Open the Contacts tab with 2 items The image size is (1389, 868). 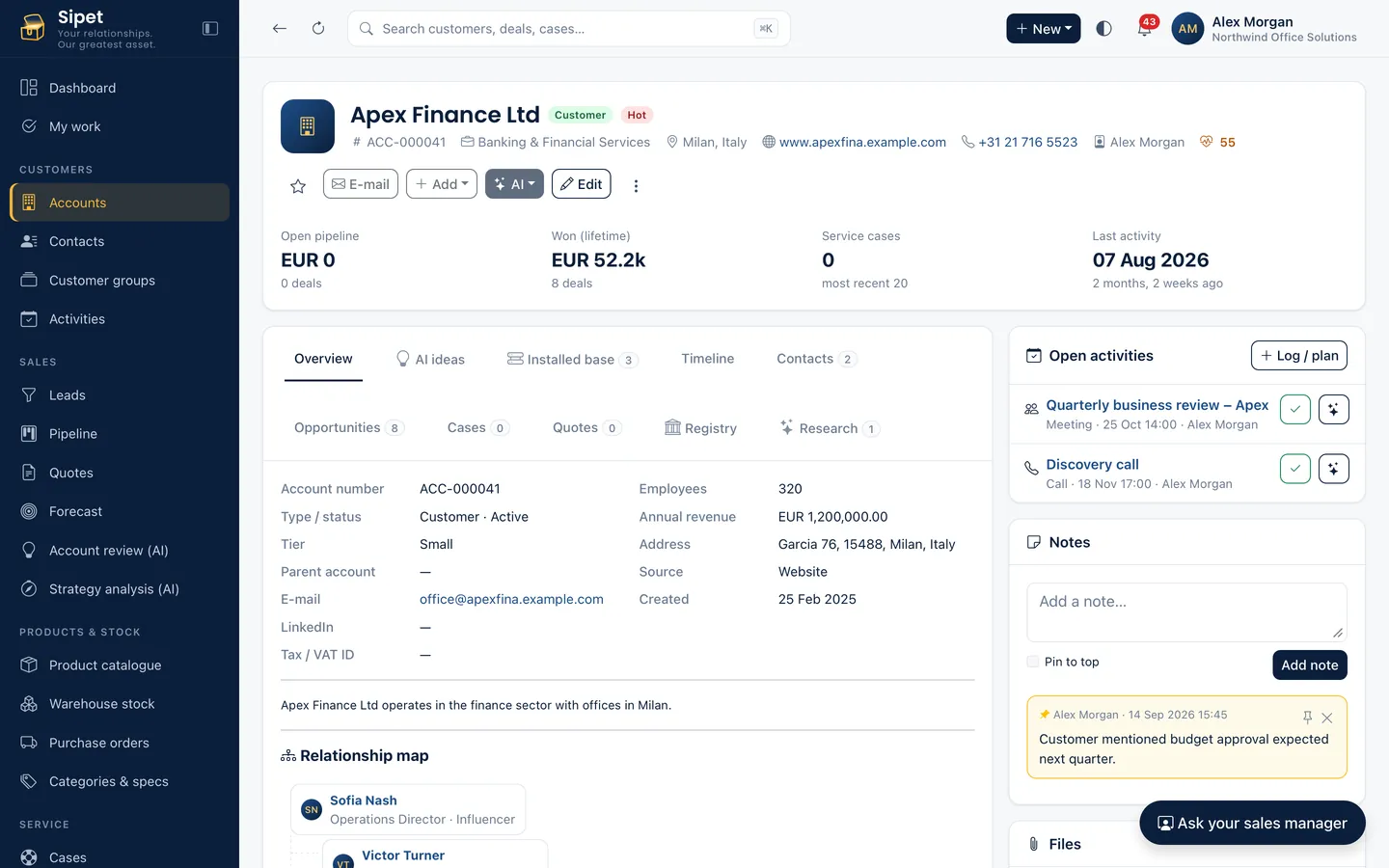pos(816,359)
